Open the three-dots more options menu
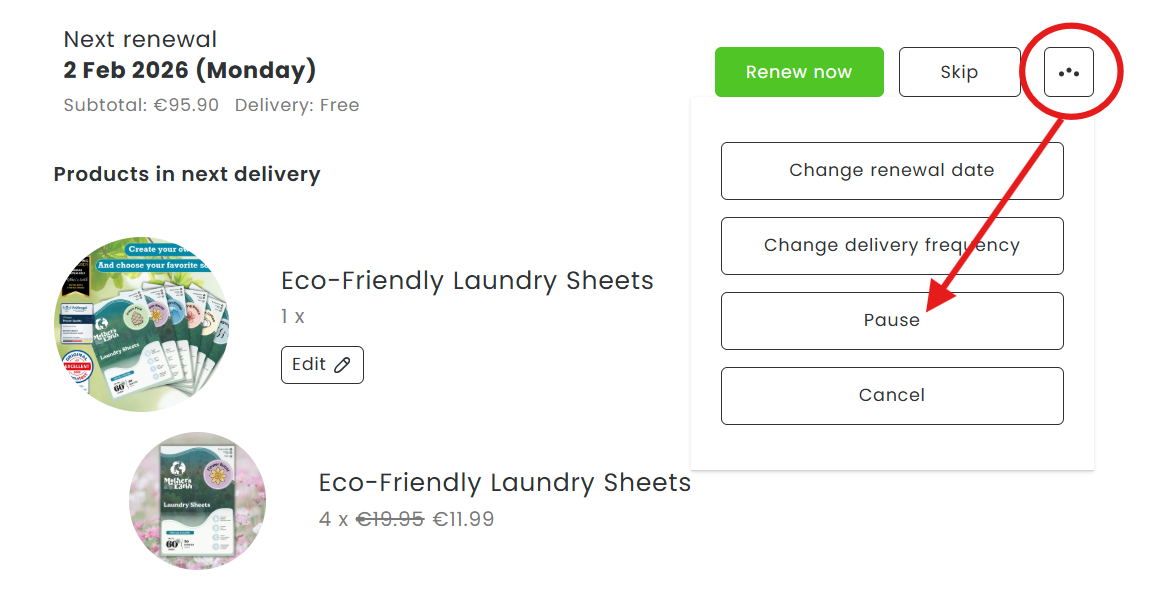Viewport: 1162px width, 596px height. 1068,73
